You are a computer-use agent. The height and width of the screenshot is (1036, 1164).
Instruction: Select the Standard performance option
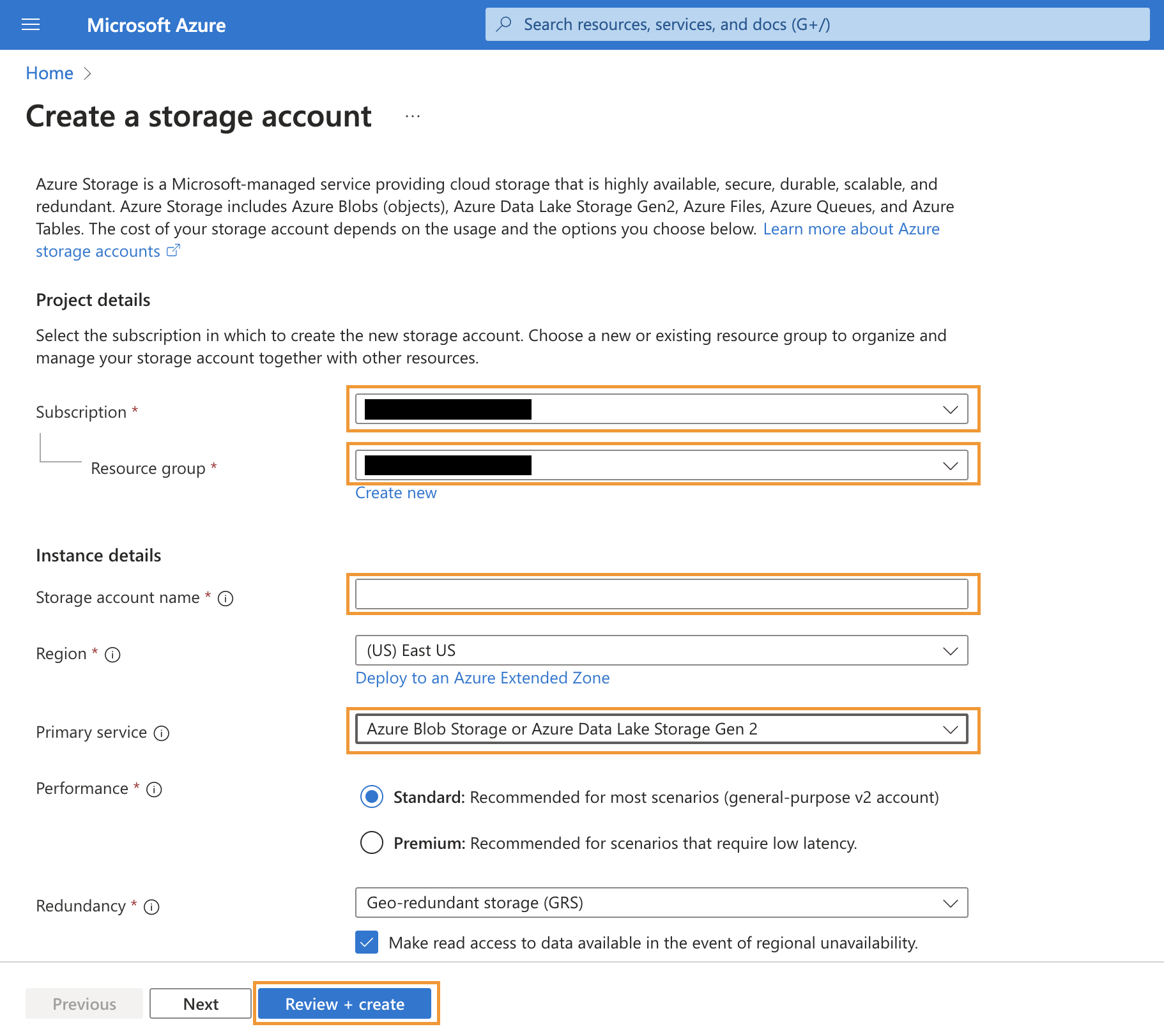(372, 797)
